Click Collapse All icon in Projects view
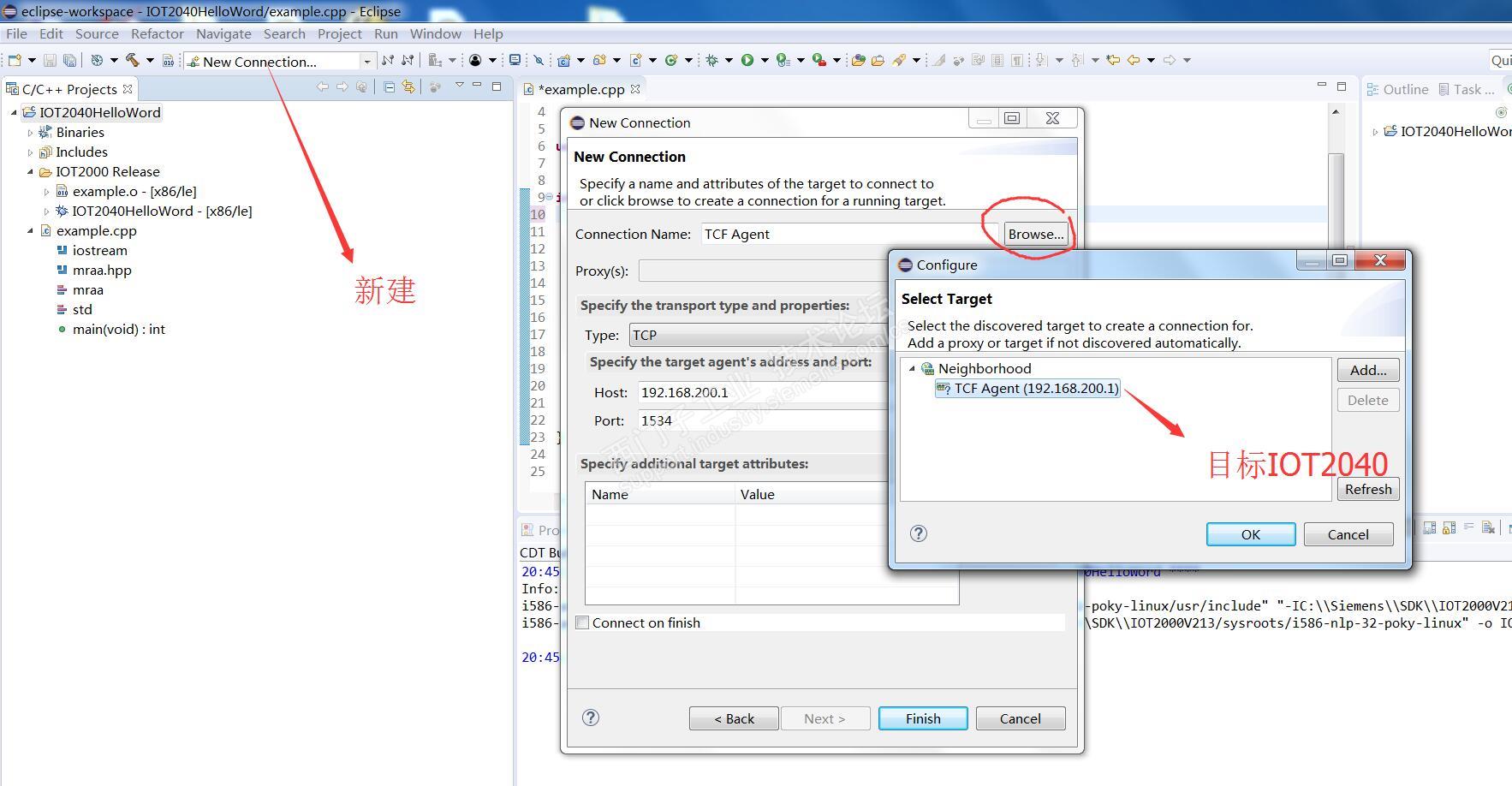Image resolution: width=1512 pixels, height=786 pixels. (389, 87)
